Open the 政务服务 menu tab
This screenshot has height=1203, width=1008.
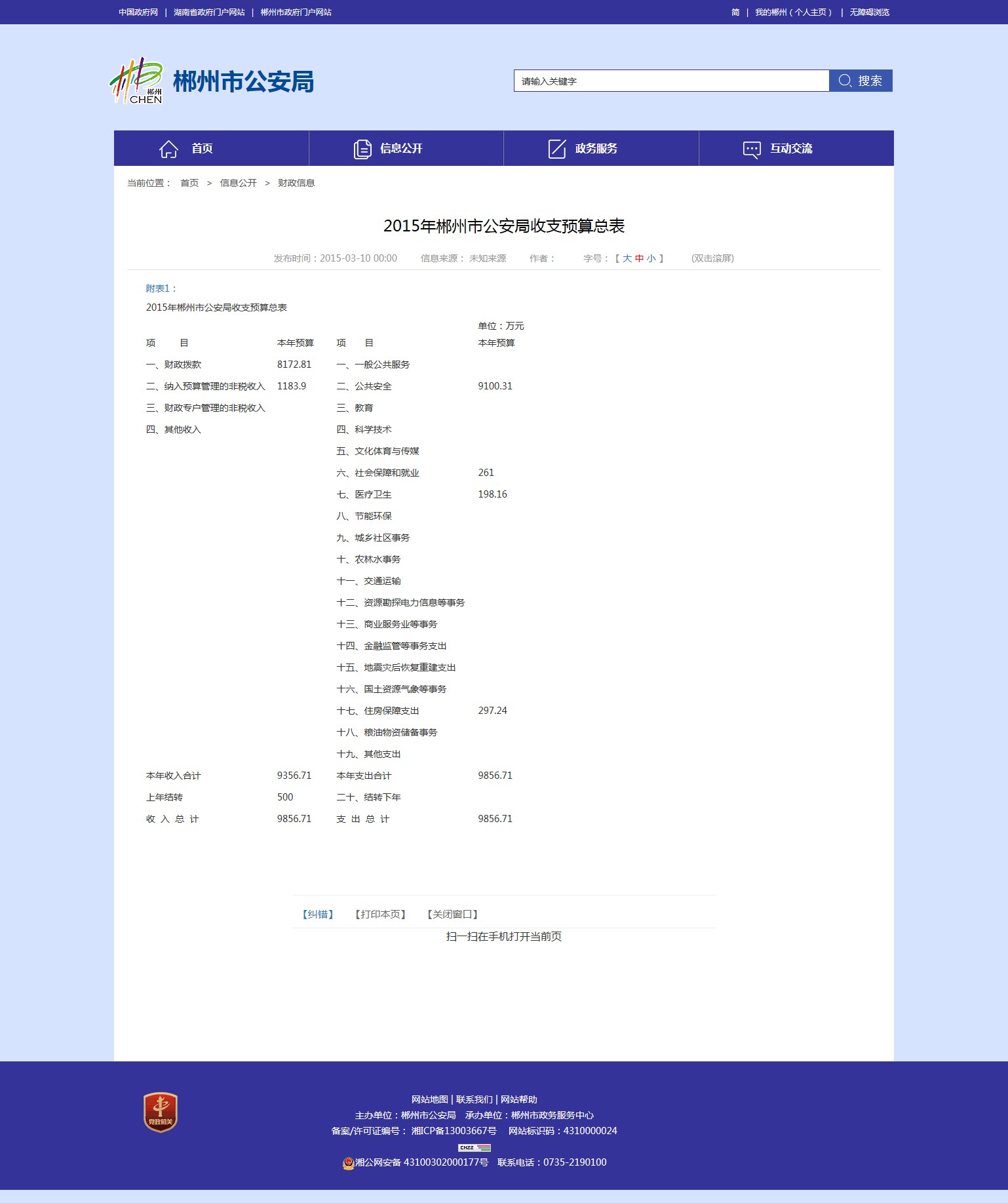pos(596,149)
